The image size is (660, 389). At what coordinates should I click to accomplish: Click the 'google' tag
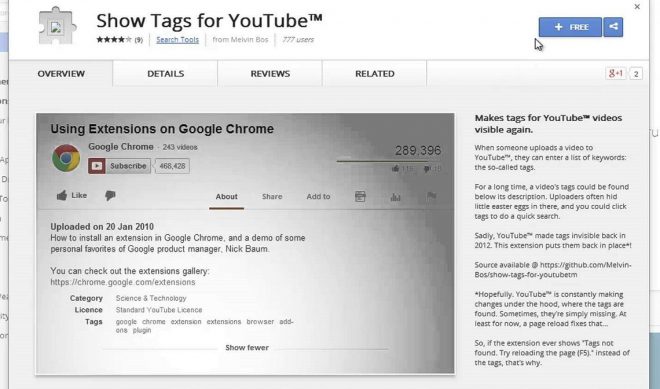(126, 322)
